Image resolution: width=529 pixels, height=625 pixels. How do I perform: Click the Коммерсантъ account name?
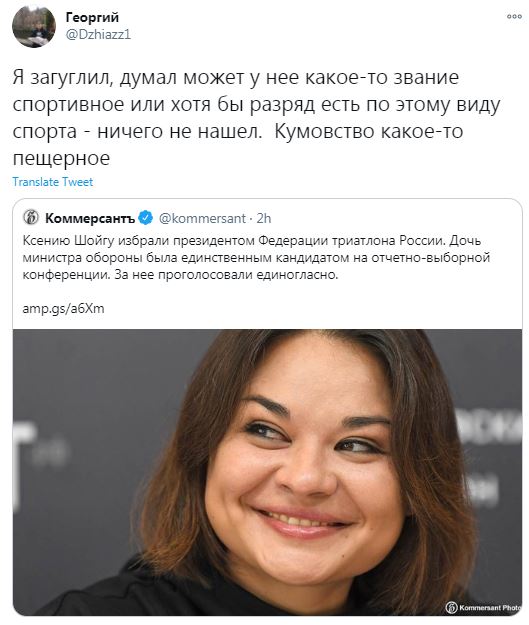pos(90,218)
